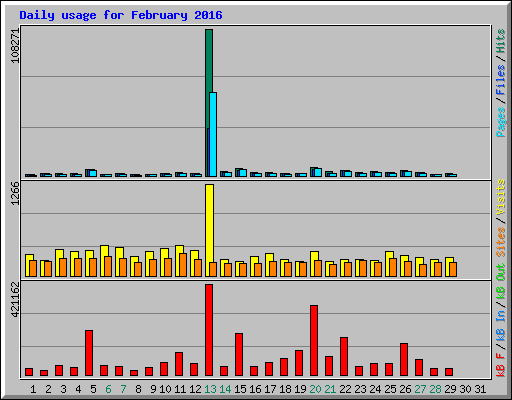512x400 pixels.
Task: Click the 'kB In' legend label
Action: click(501, 325)
